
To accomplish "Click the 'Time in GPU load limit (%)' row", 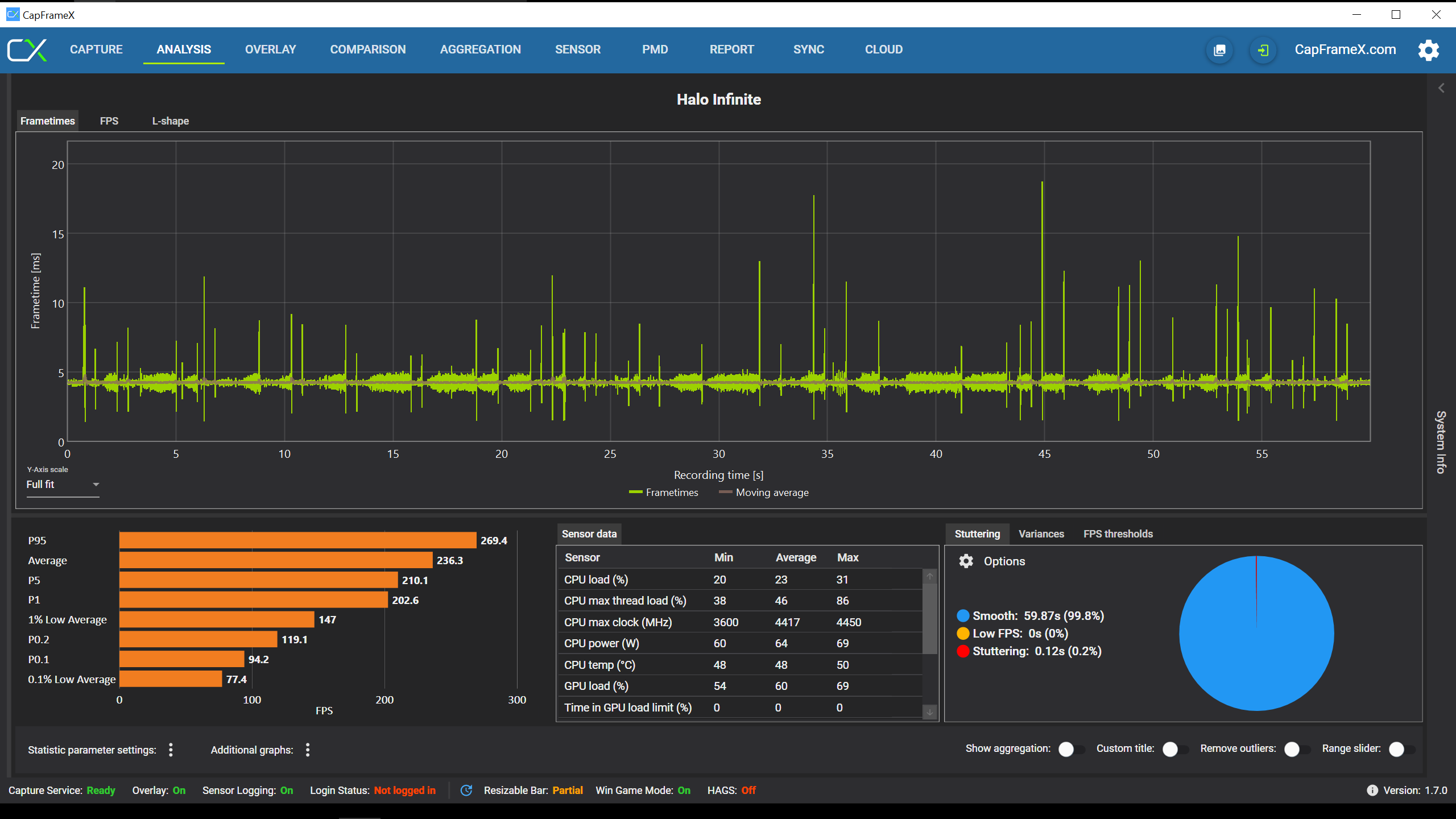I will 739,708.
